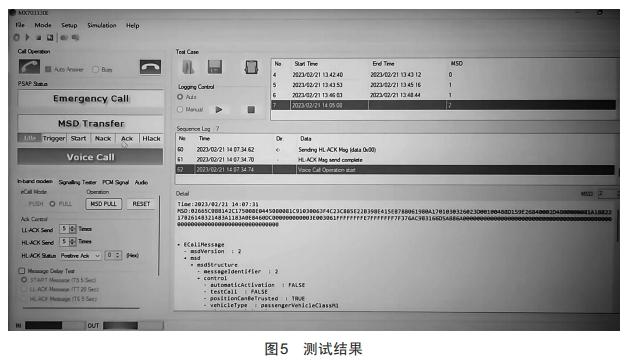The image size is (627, 362).
Task: Click the green answer call phone icon
Action: 29,66
